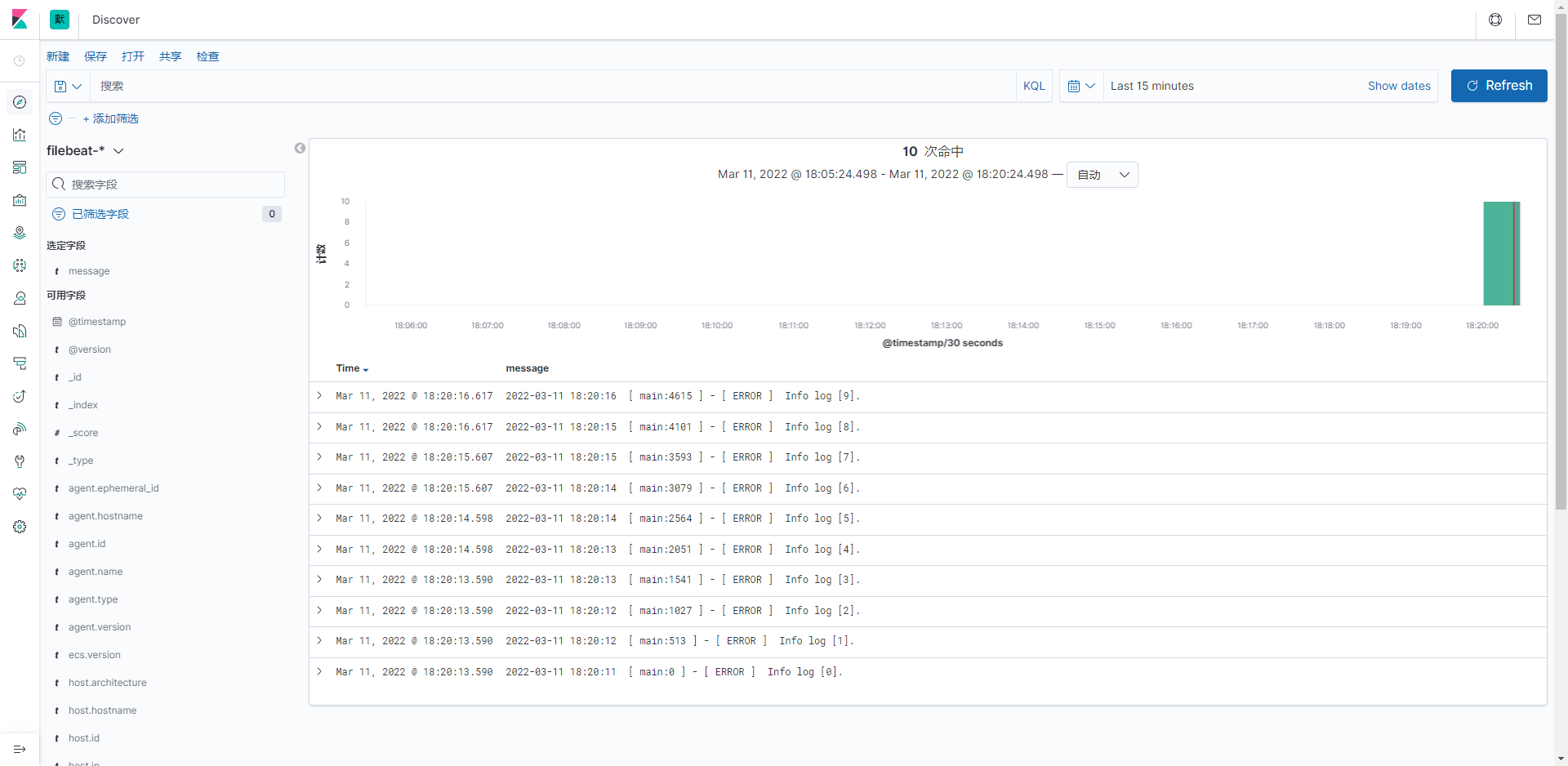The width and height of the screenshot is (1568, 766).
Task: Open the Uptime icon in sidebar
Action: pyautogui.click(x=20, y=396)
